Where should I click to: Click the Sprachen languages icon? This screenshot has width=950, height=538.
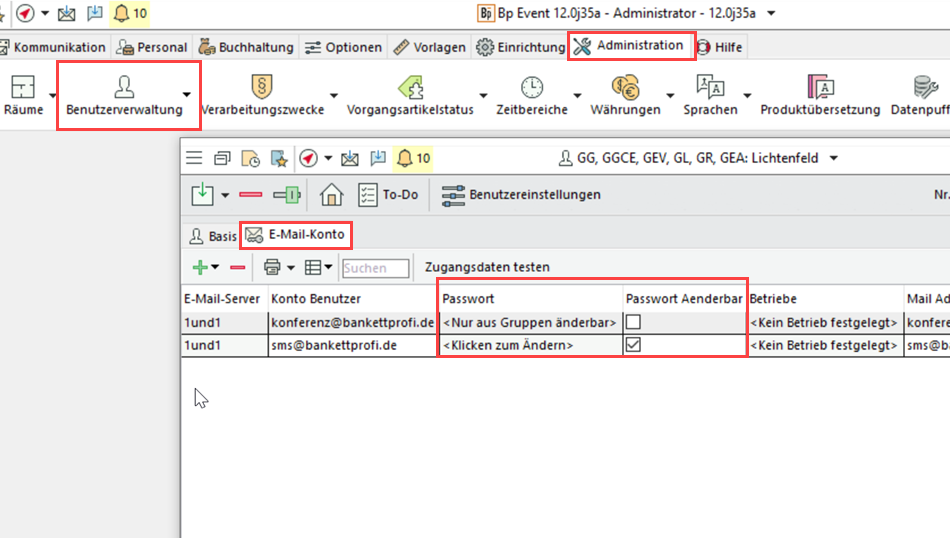[710, 87]
